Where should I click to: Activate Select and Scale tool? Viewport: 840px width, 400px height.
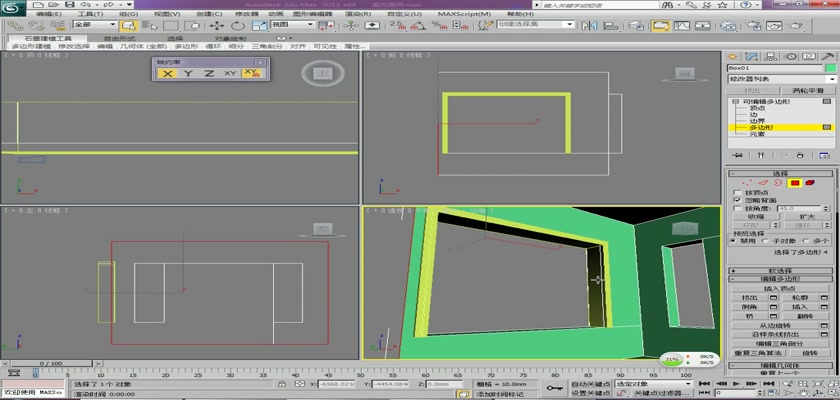pyautogui.click(x=259, y=25)
